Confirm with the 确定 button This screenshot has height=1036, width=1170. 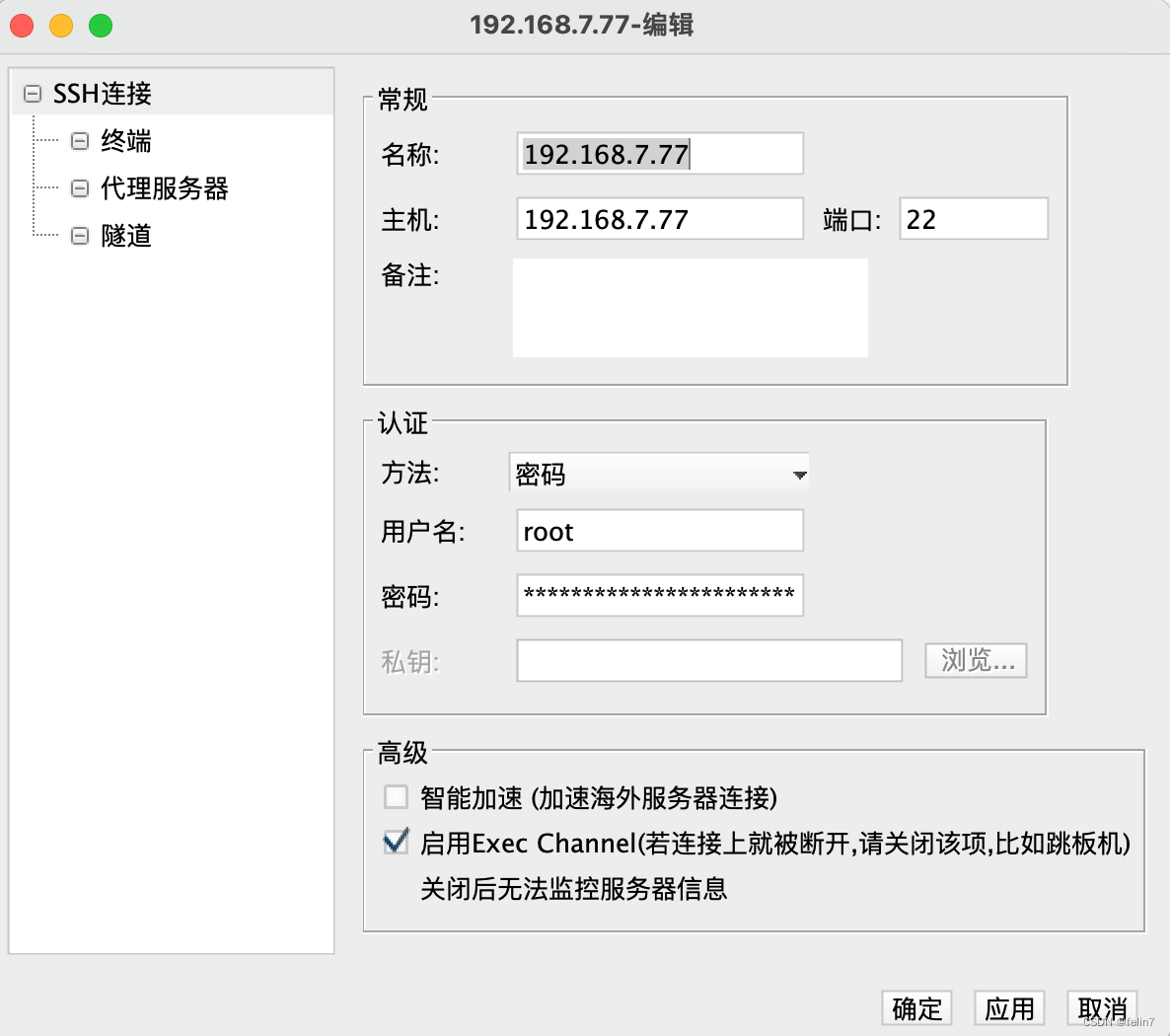coord(917,1008)
